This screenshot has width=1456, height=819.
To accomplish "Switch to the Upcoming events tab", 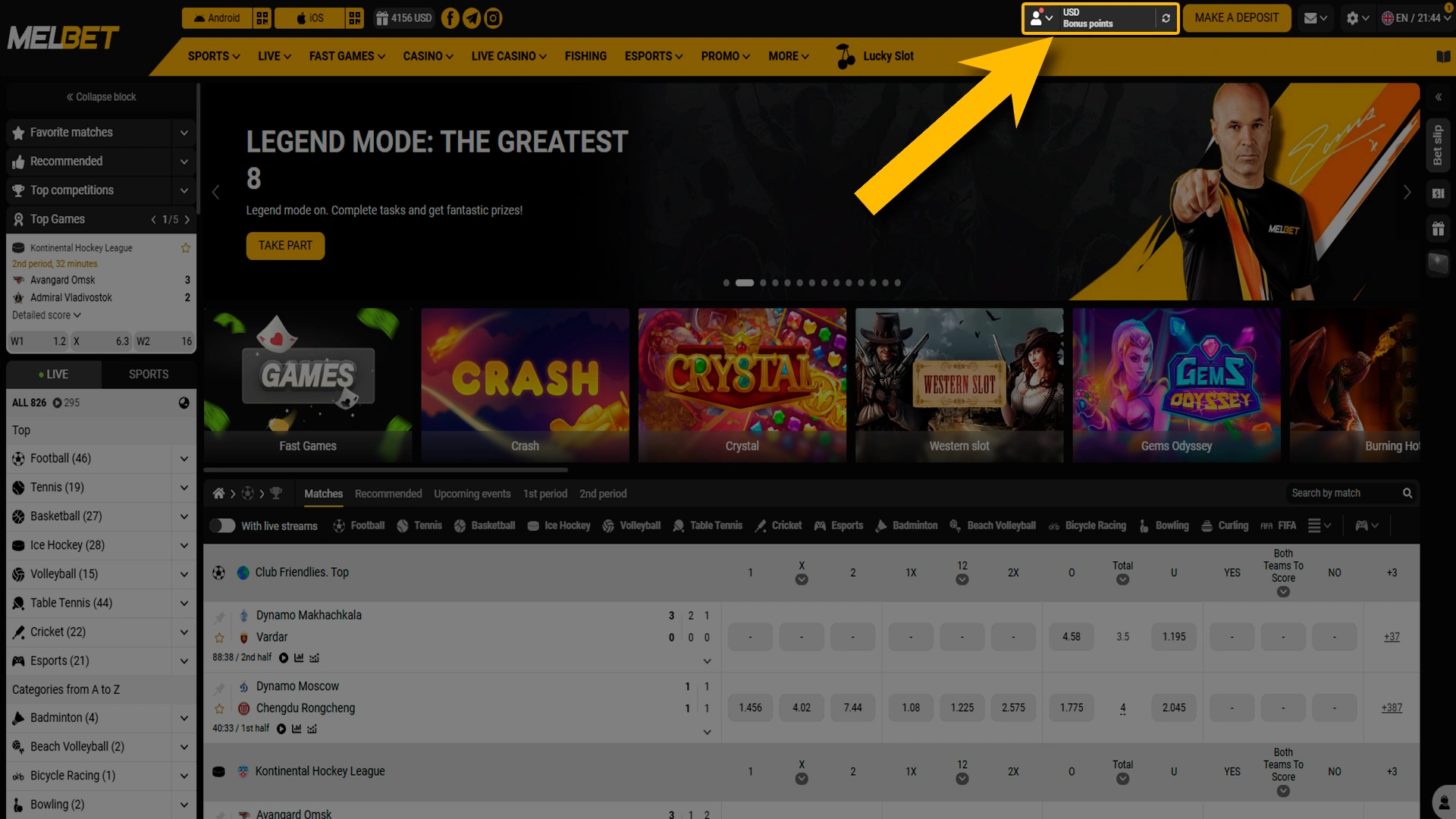I will (x=472, y=494).
